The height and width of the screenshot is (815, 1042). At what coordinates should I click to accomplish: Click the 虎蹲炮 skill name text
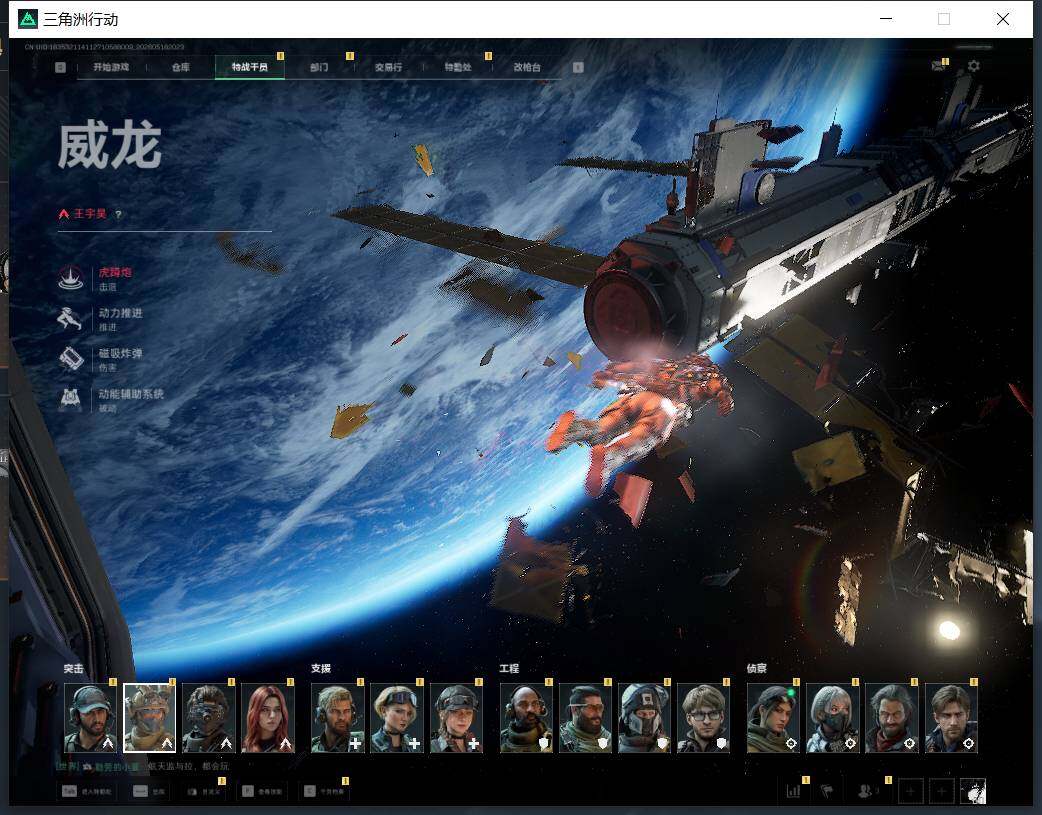click(115, 273)
